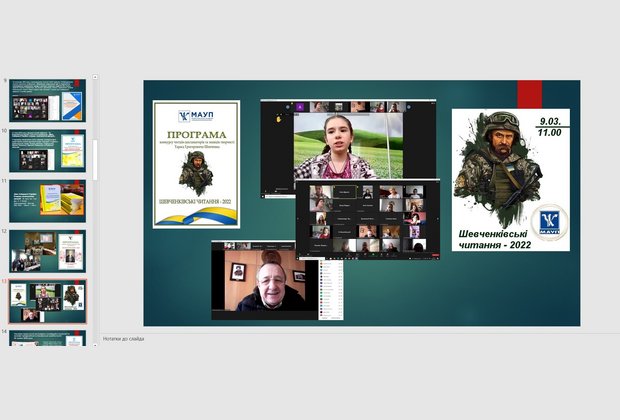Select the ПРОГРАМА poster image on slide
620x420 pixels.
pyautogui.click(x=196, y=163)
